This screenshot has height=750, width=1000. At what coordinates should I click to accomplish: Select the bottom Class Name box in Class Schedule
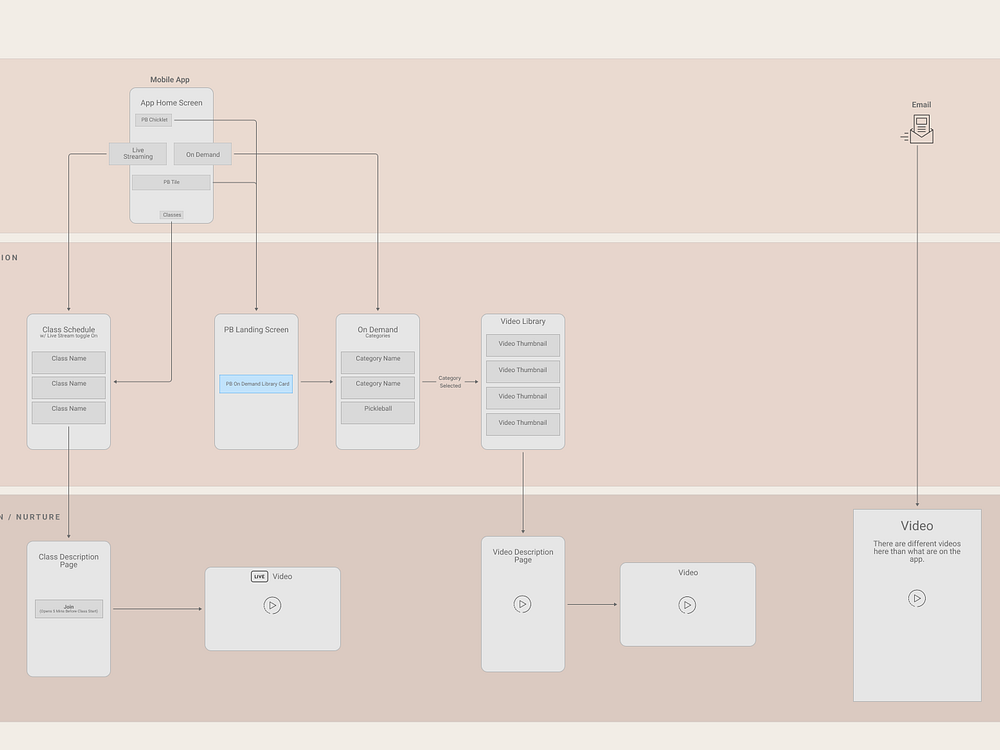(x=69, y=413)
